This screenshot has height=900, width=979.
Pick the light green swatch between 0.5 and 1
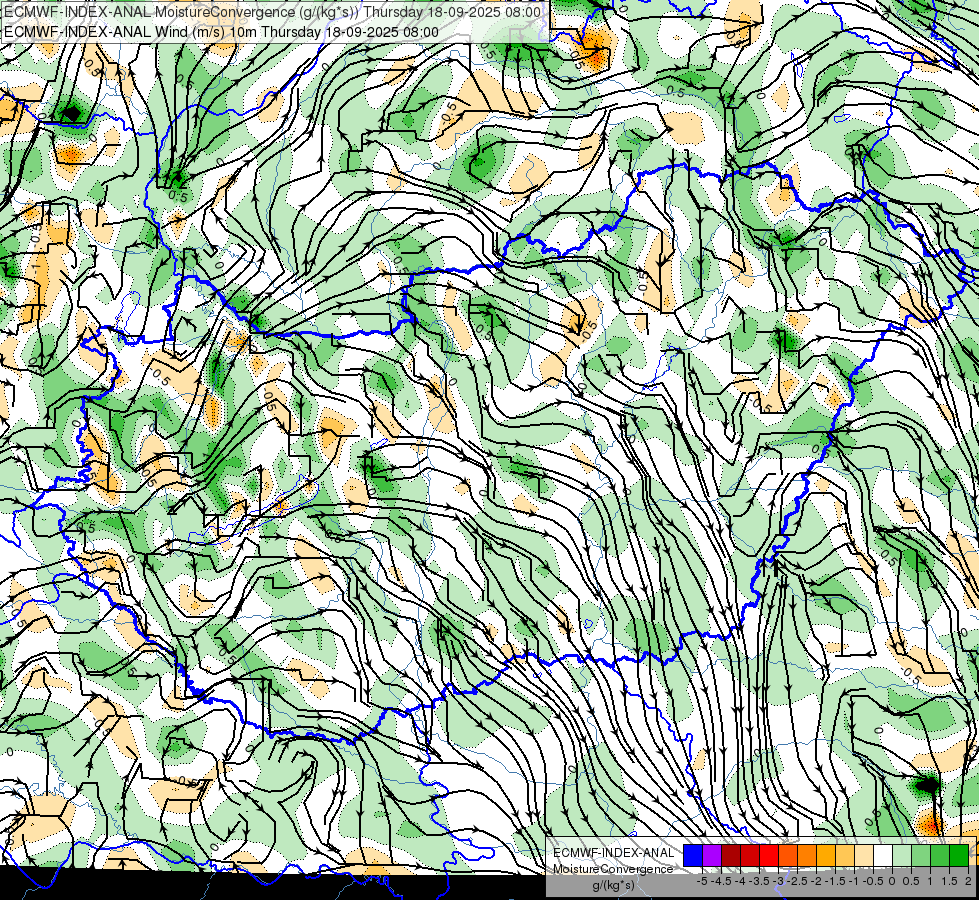921,856
